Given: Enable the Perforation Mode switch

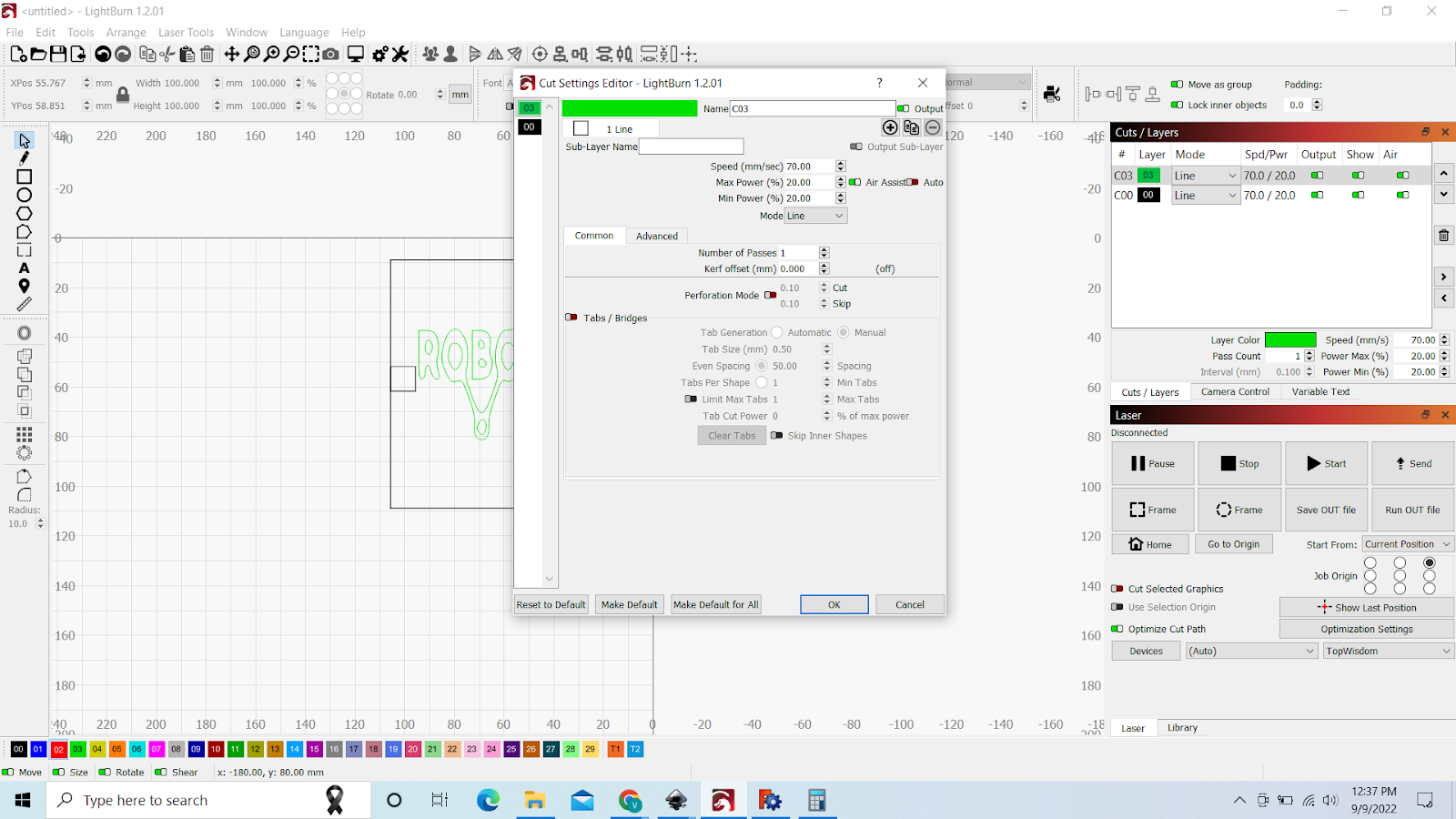Looking at the screenshot, I should (x=771, y=295).
